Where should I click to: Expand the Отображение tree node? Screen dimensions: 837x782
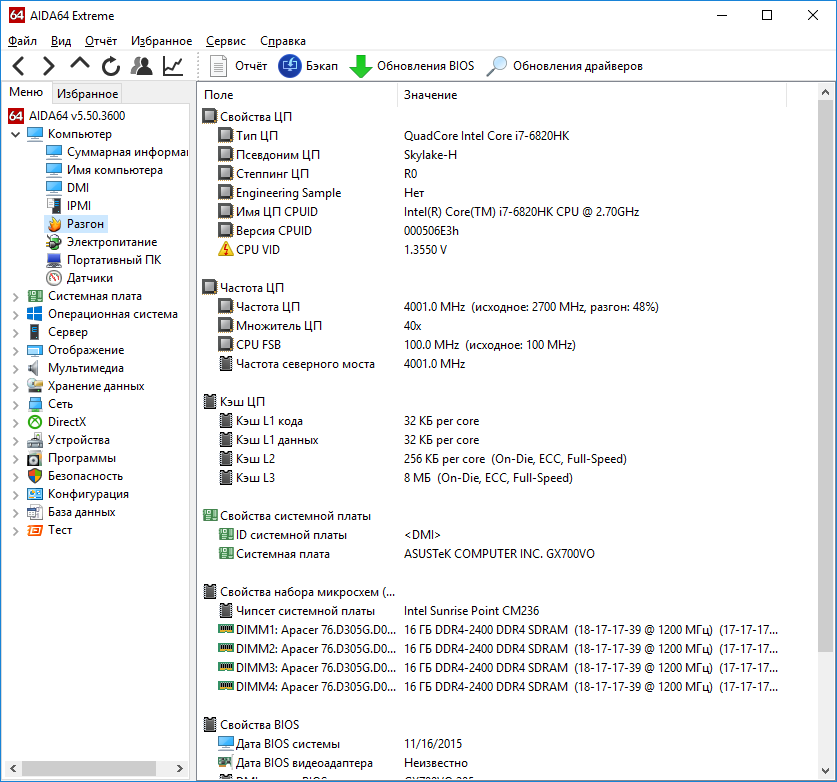15,350
